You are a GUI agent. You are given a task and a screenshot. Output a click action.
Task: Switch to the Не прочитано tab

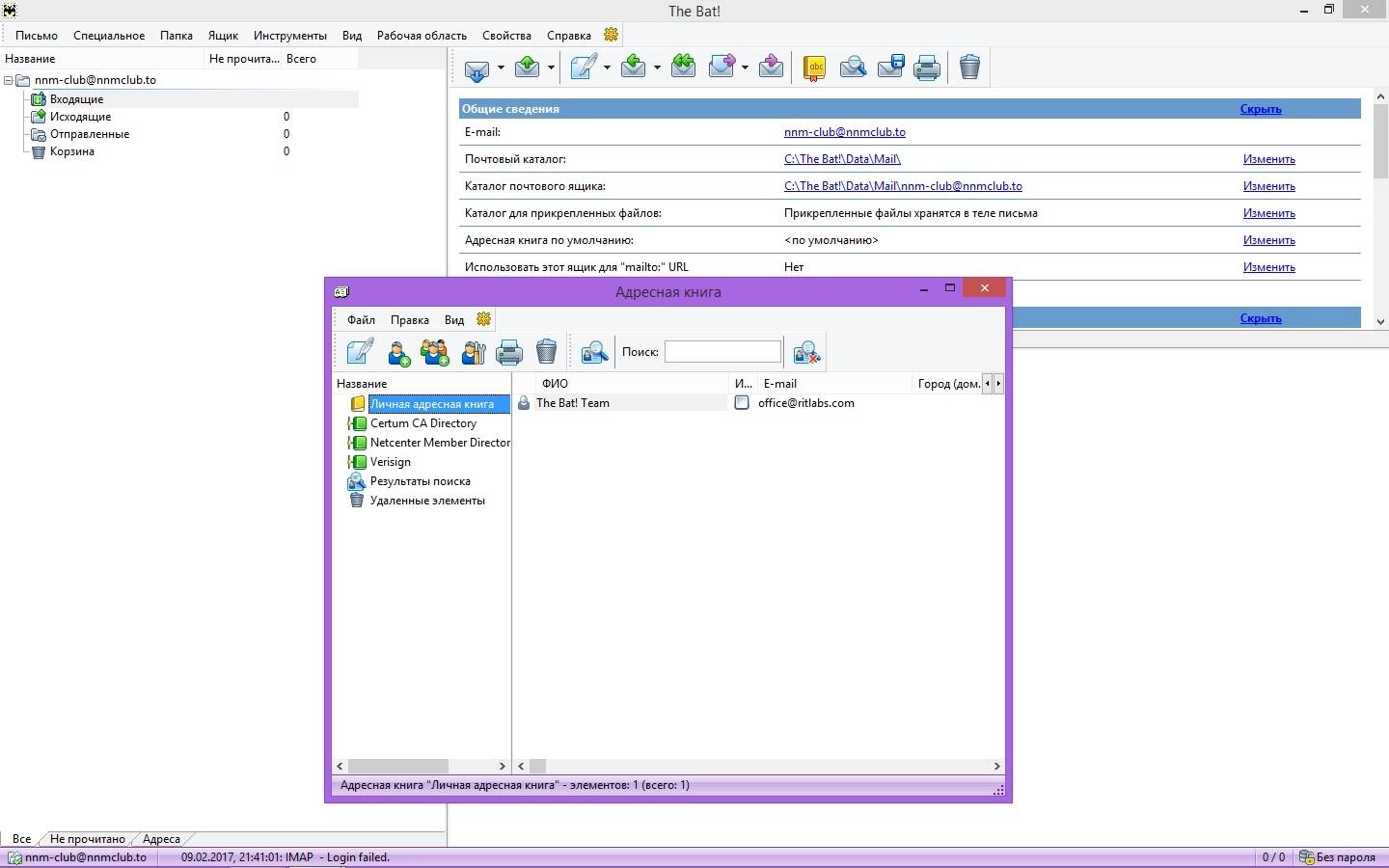pyautogui.click(x=88, y=839)
